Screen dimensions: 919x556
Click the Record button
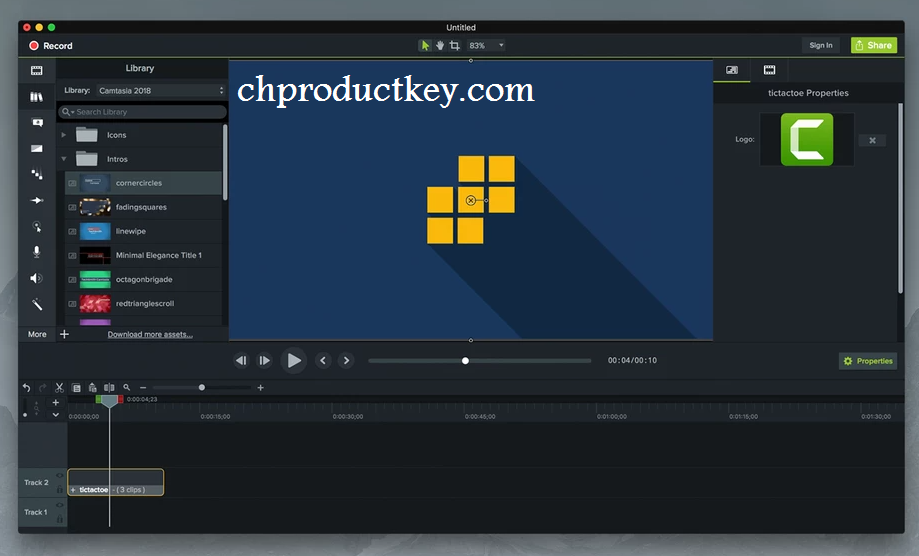[x=51, y=46]
